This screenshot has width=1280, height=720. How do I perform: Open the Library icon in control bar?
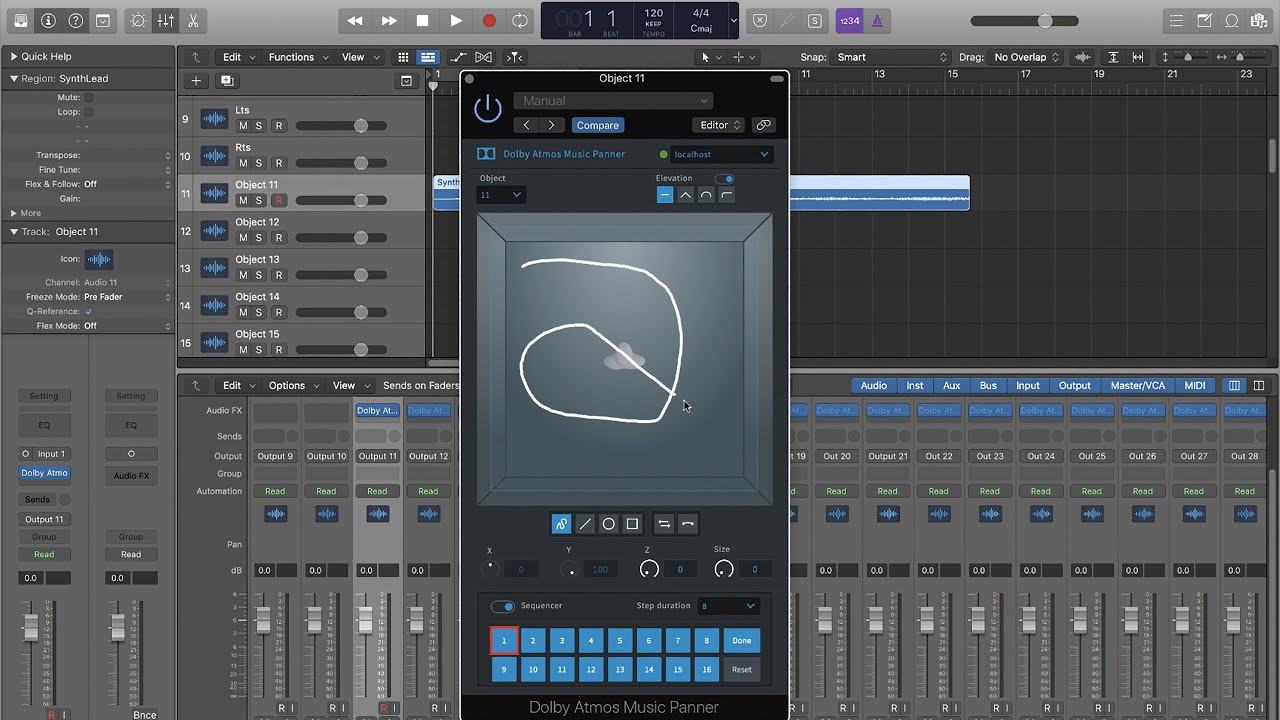(x=21, y=20)
